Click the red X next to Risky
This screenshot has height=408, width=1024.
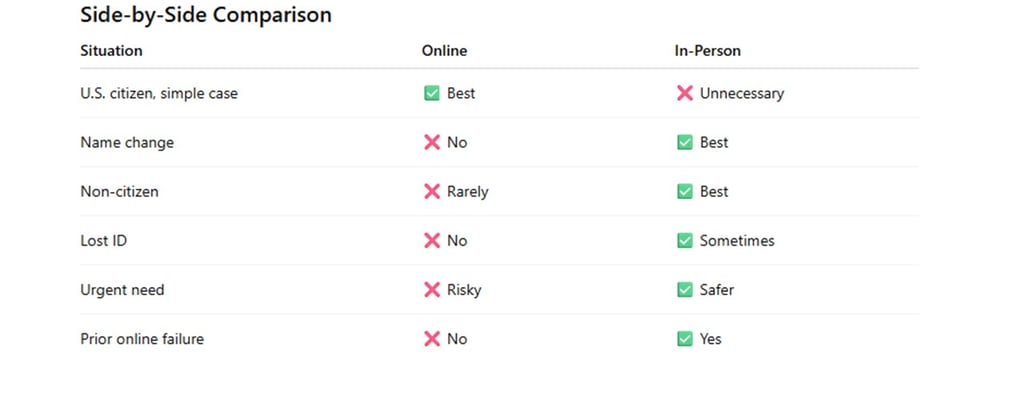click(432, 289)
